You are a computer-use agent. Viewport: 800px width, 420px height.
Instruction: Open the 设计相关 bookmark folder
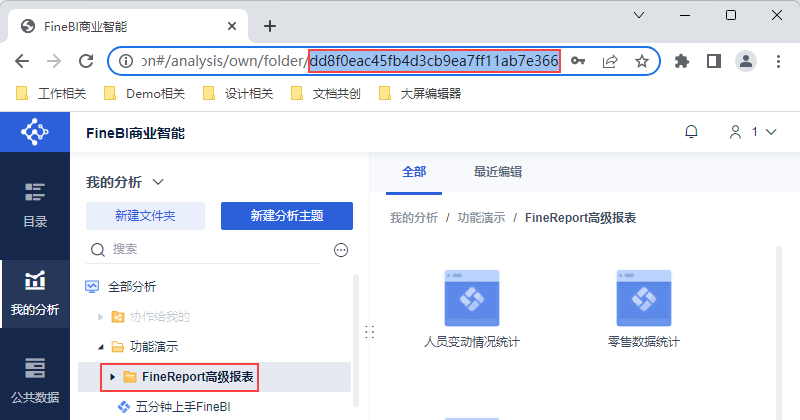click(x=238, y=93)
